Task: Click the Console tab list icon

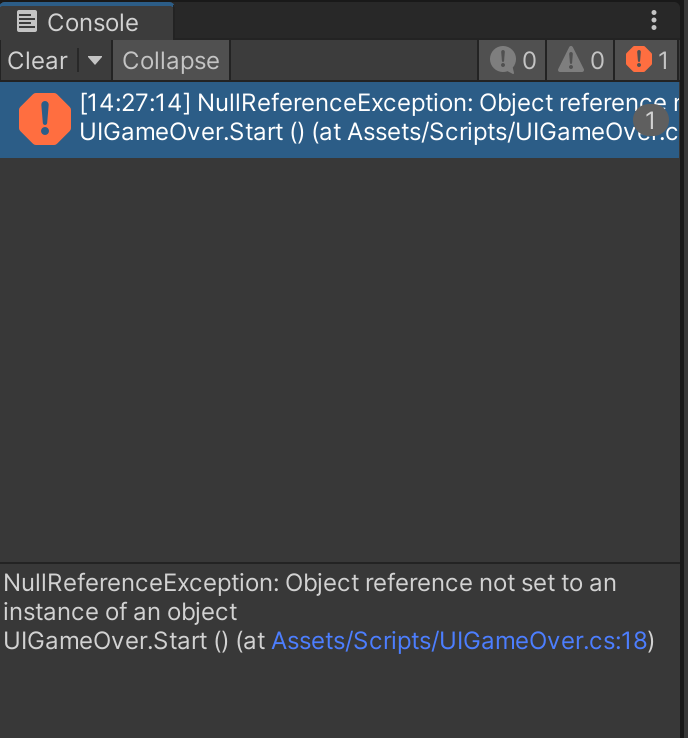Action: [27, 21]
